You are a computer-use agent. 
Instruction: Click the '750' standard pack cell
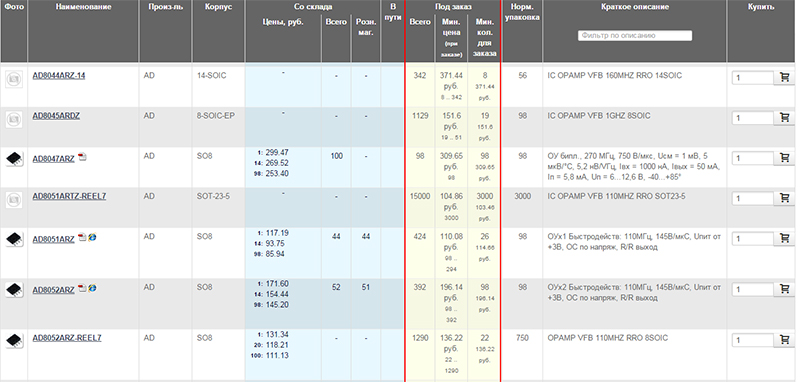(522, 338)
